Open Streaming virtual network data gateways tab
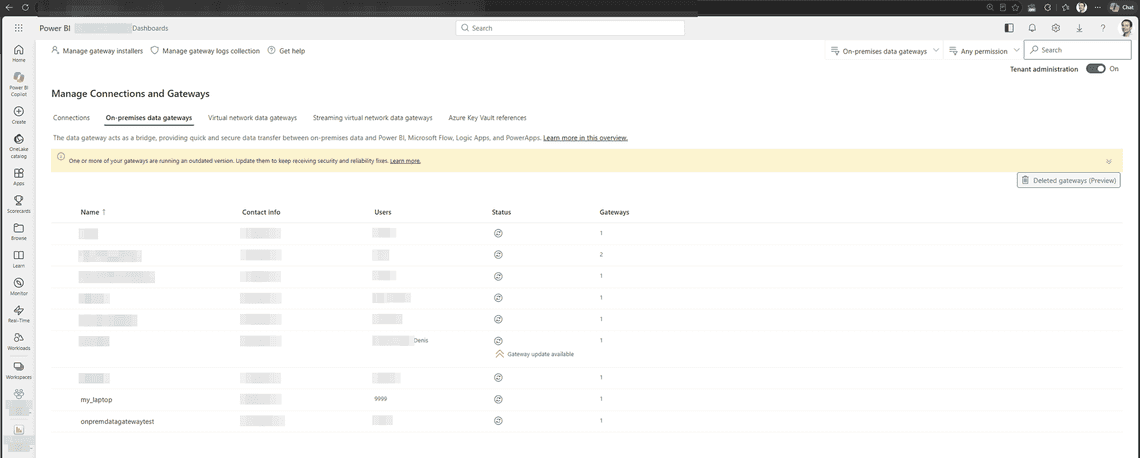Image resolution: width=1140 pixels, height=458 pixels. 372,118
